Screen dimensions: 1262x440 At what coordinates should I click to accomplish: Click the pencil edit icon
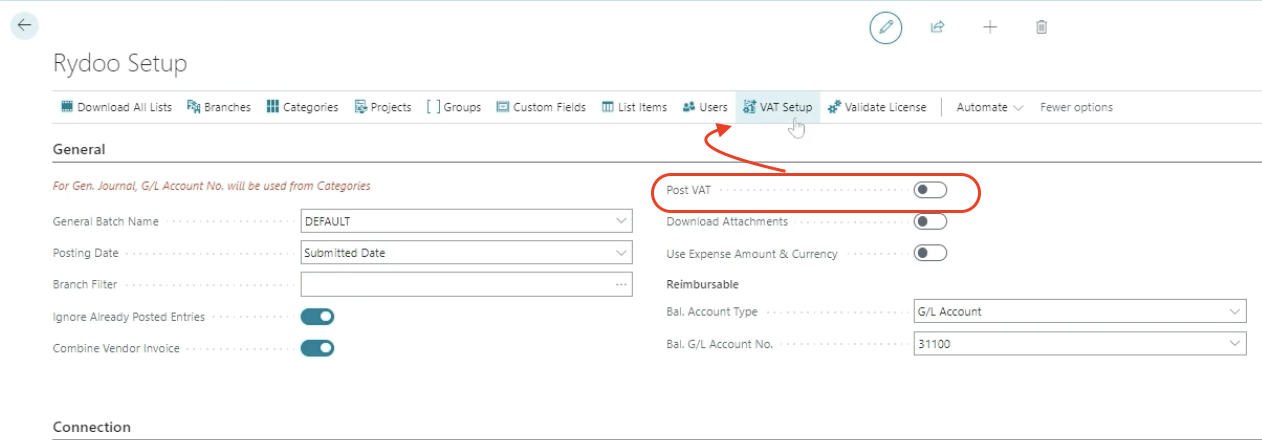[x=885, y=27]
